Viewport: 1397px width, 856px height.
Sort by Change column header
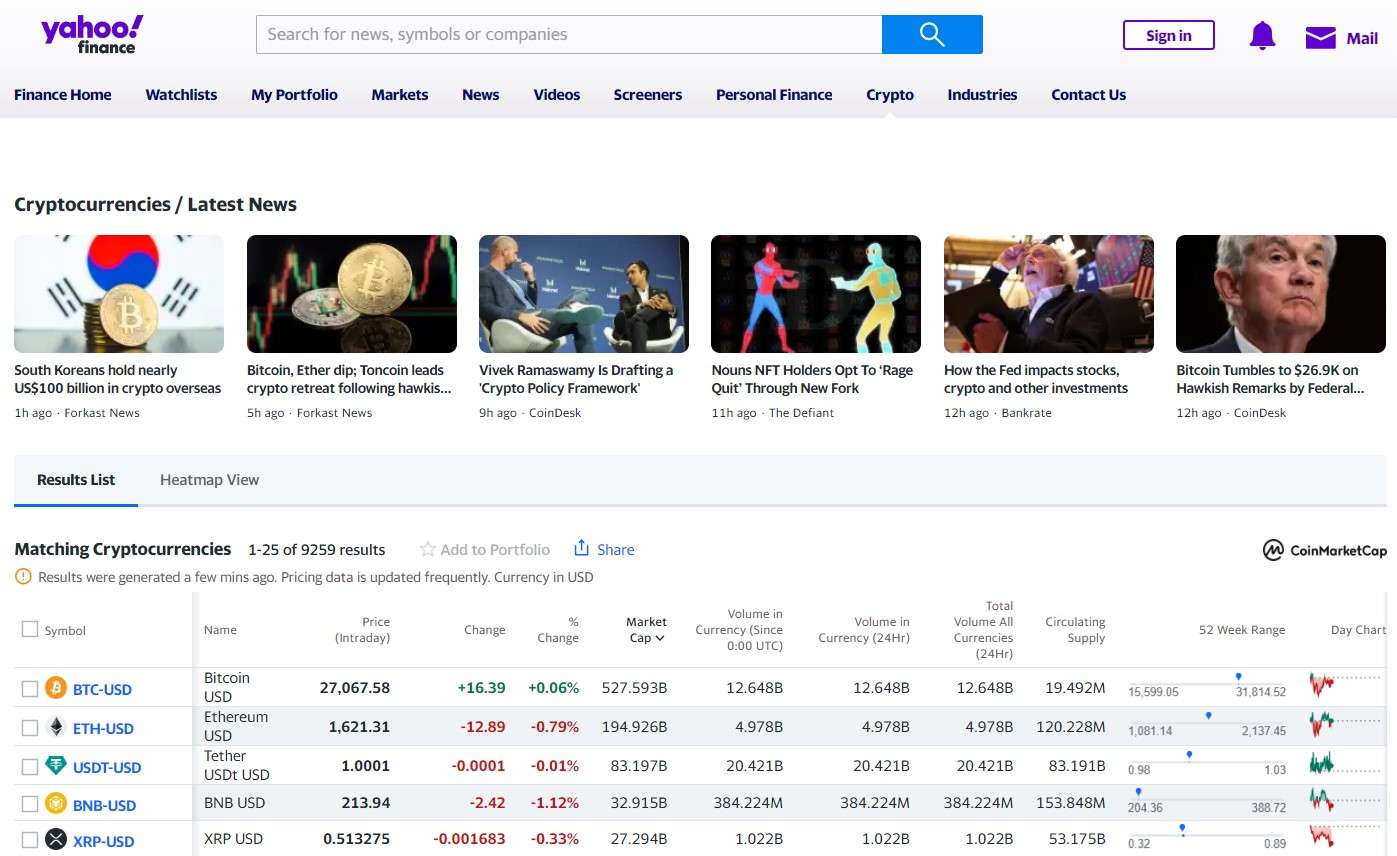[x=485, y=630]
